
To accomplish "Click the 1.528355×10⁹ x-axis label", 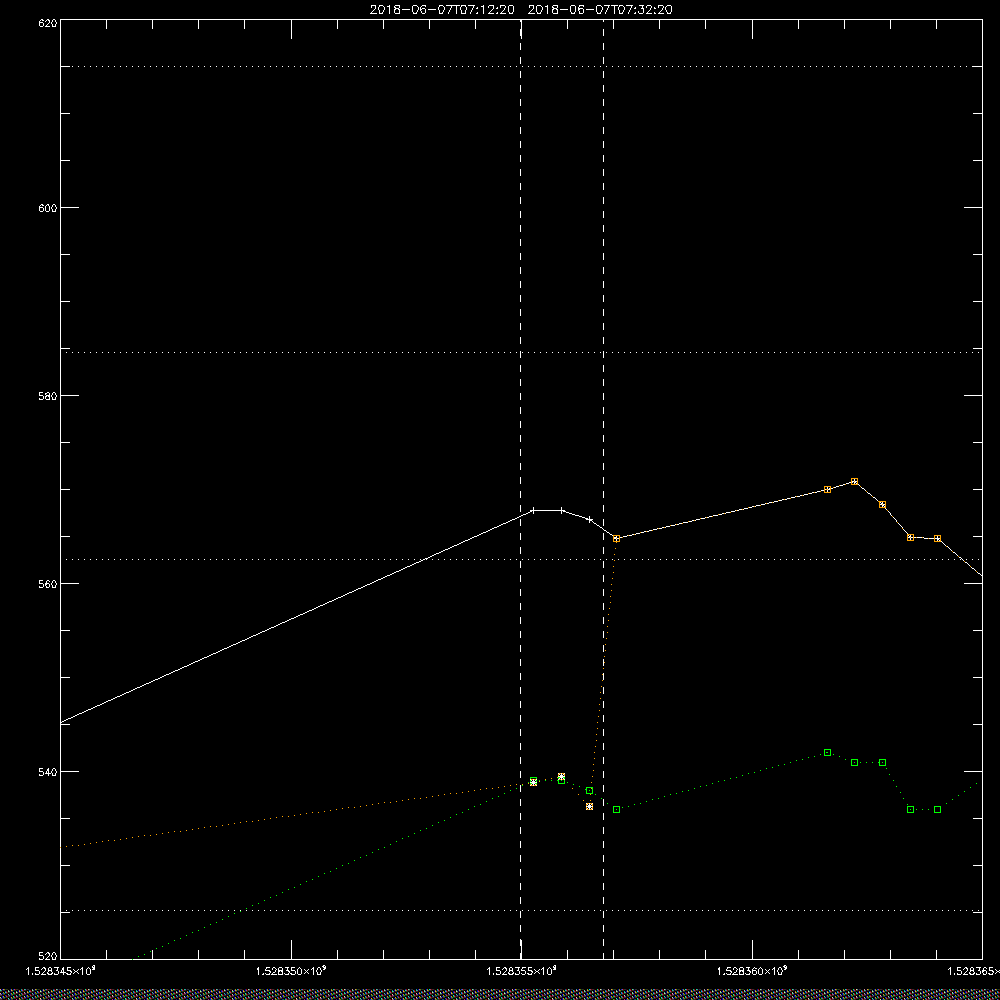I will tap(522, 971).
